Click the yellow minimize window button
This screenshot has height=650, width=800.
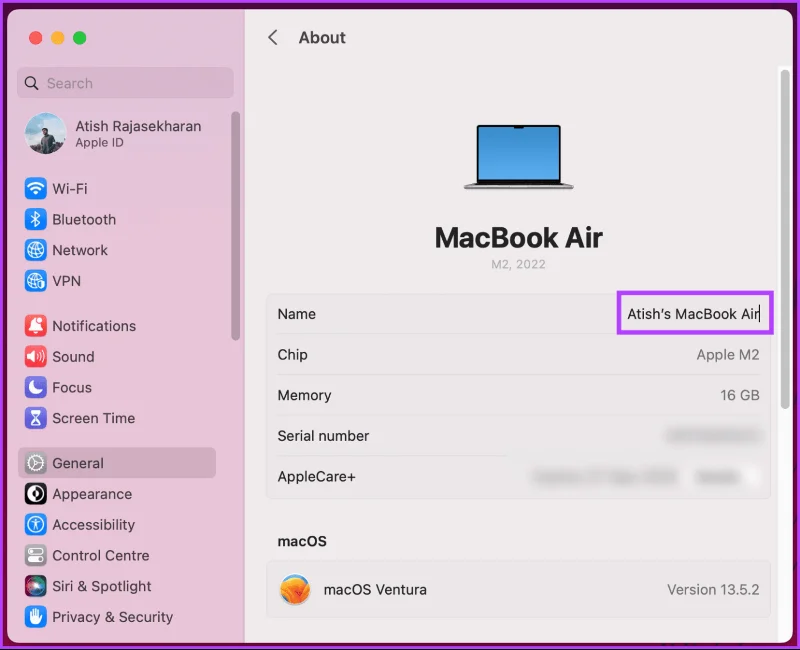tap(58, 38)
